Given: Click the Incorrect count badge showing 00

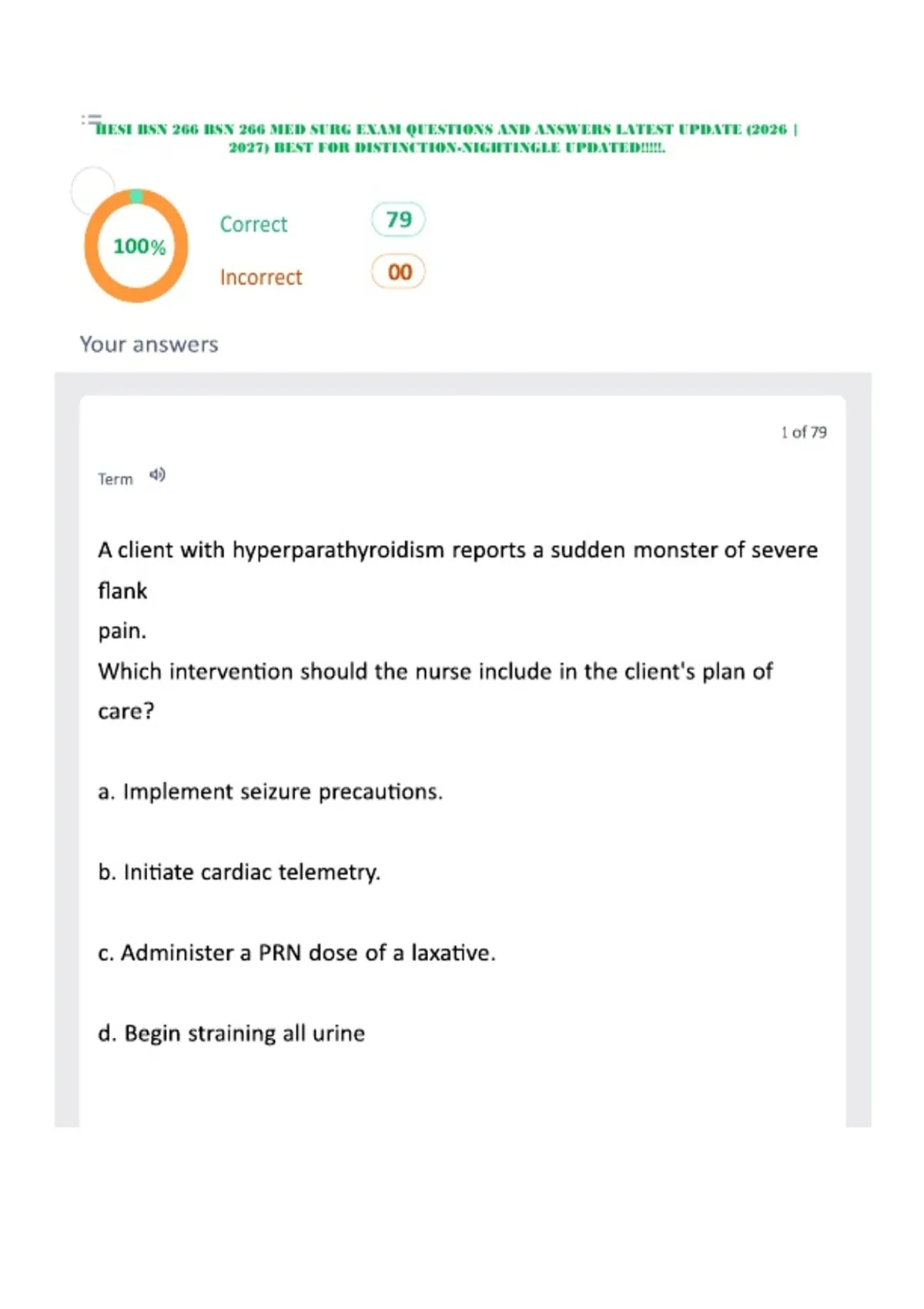Looking at the screenshot, I should click(398, 272).
